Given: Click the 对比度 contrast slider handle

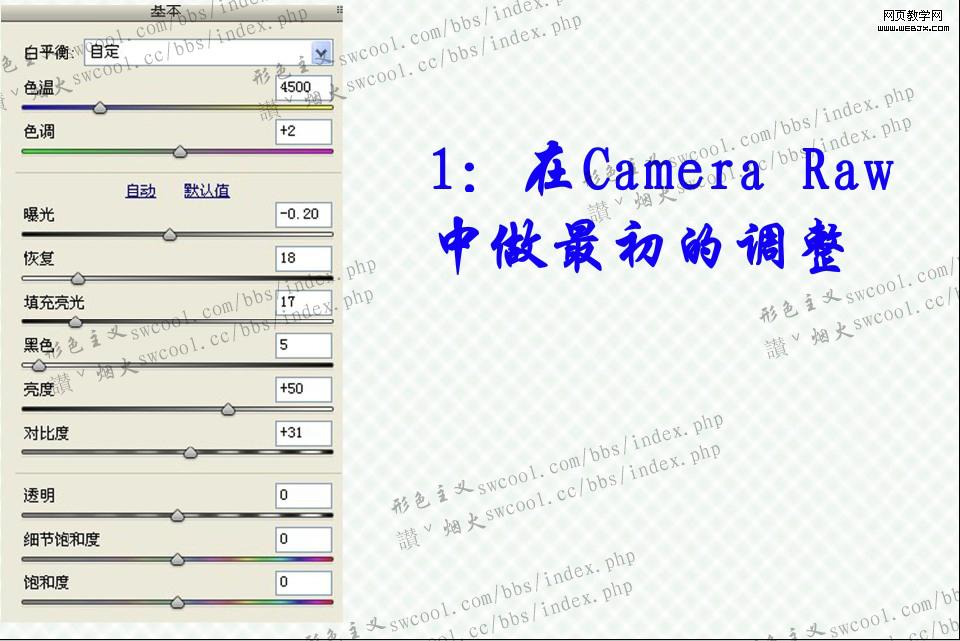Looking at the screenshot, I should [190, 453].
